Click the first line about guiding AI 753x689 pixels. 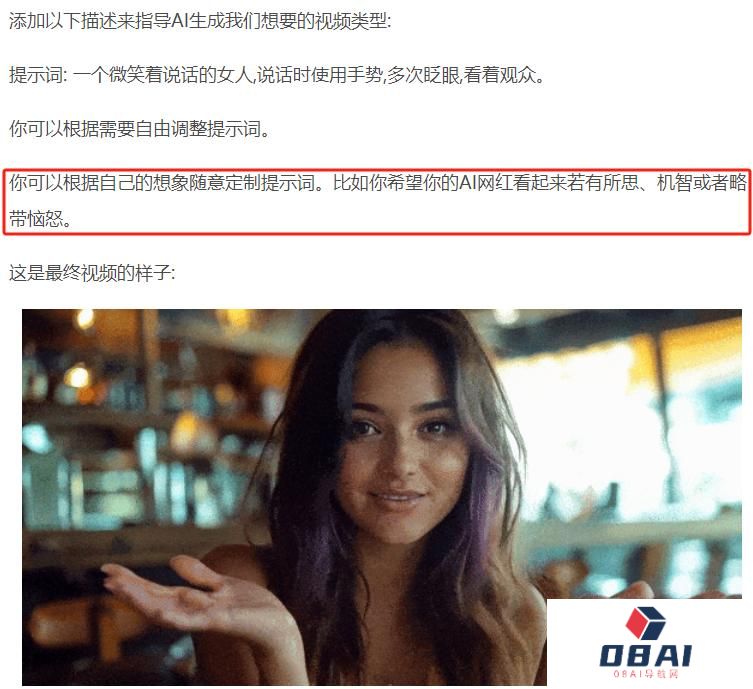click(x=200, y=22)
